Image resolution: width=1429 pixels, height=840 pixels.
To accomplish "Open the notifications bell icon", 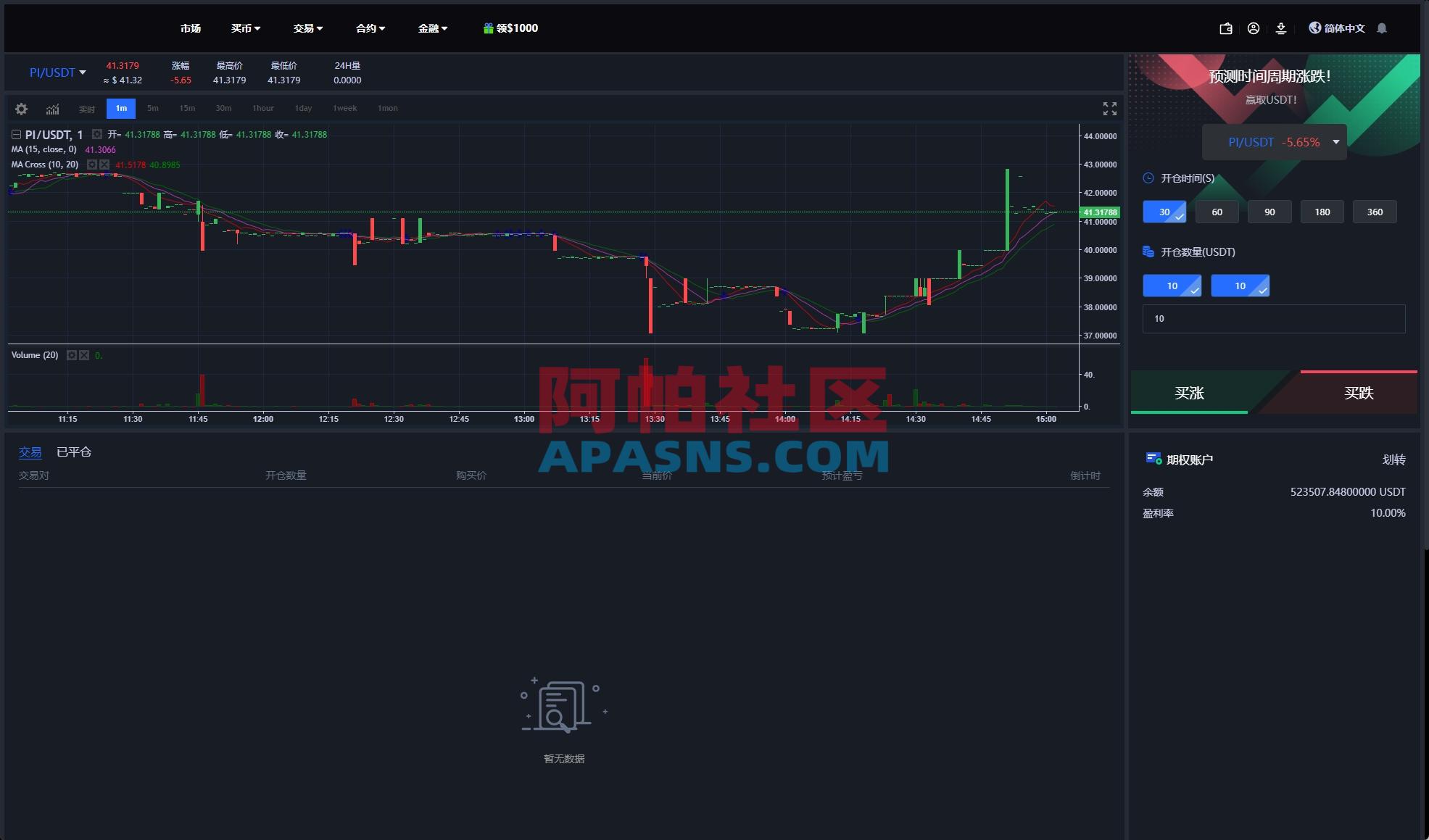I will [x=1382, y=28].
